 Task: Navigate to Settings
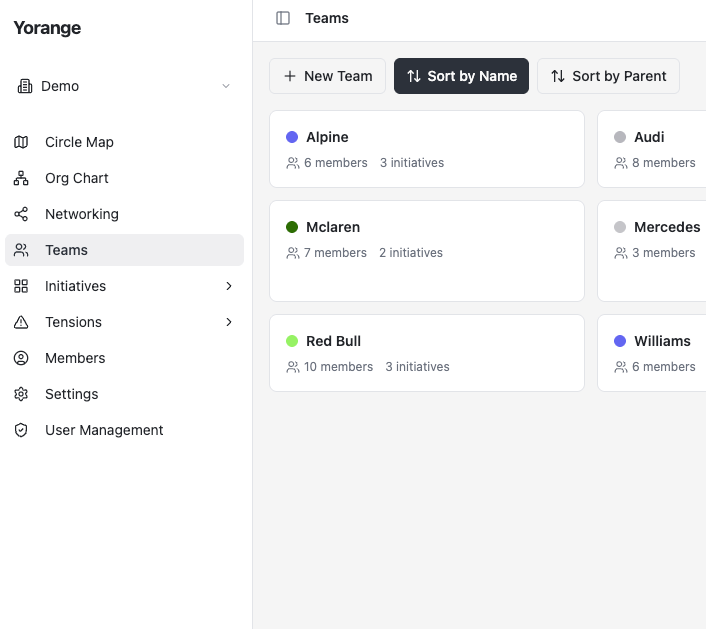point(124,394)
